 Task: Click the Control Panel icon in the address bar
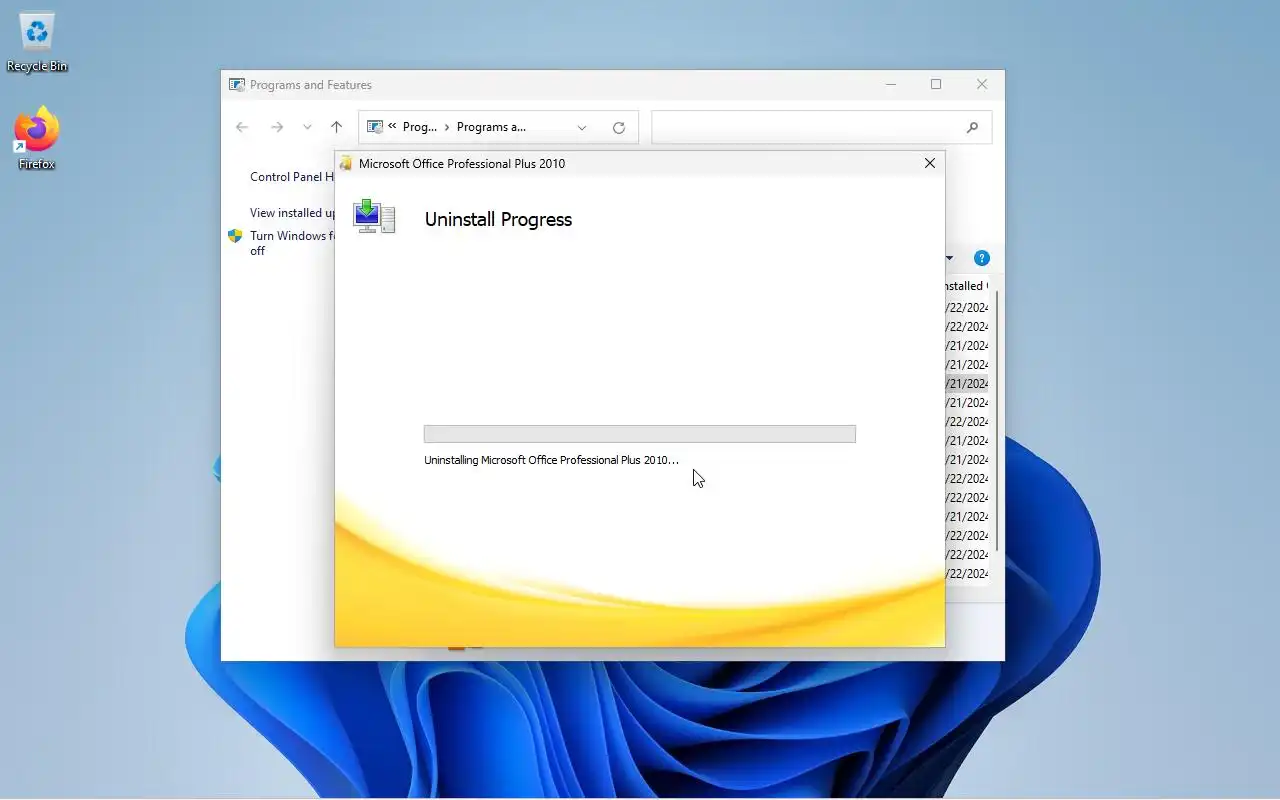click(375, 127)
